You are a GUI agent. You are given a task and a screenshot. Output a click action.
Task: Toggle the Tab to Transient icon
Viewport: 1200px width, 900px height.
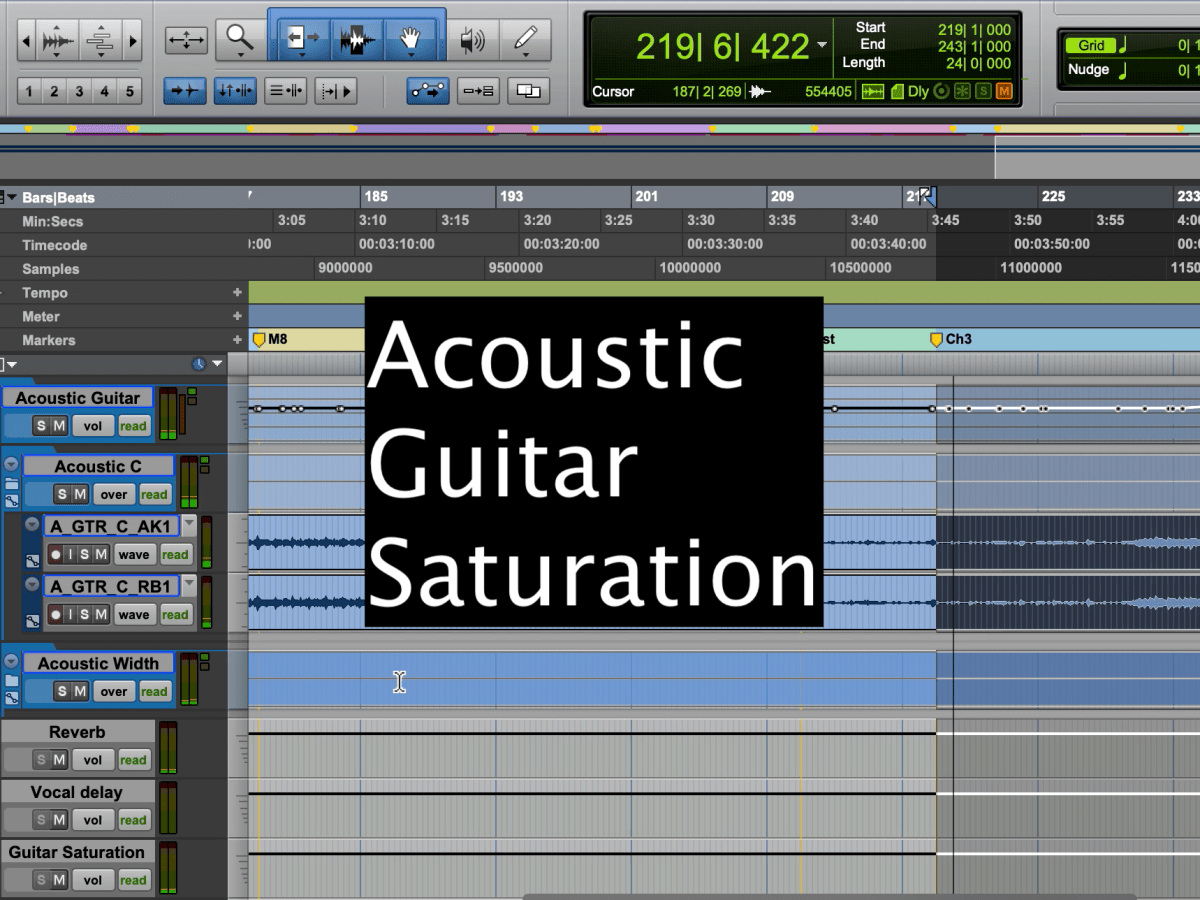click(185, 89)
